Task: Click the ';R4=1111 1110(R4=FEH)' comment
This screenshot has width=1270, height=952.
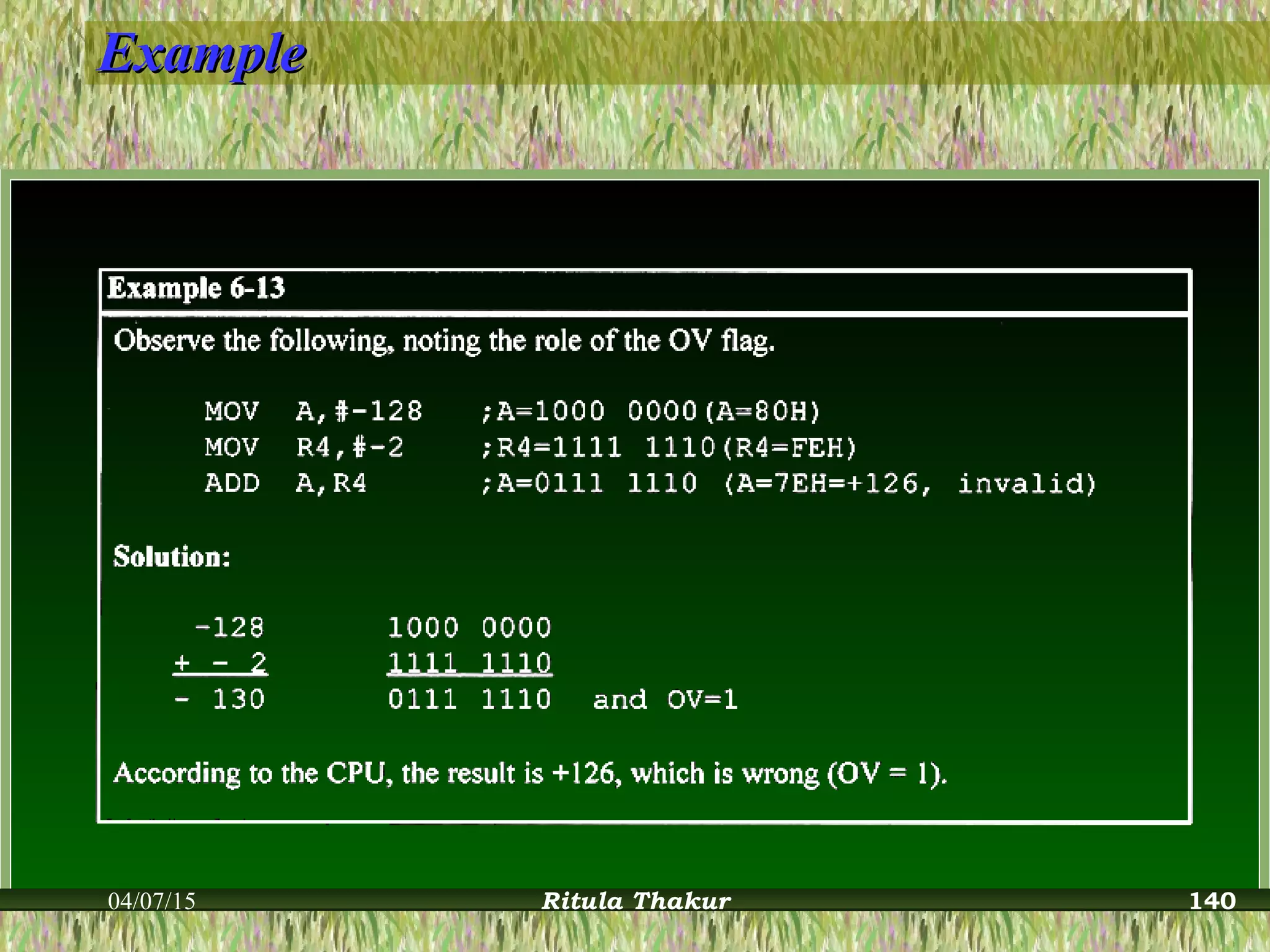Action: [668, 447]
